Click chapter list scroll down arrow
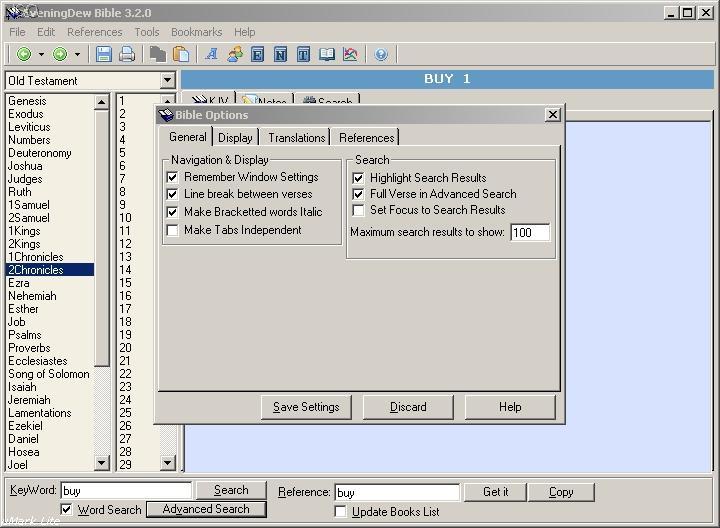Image resolution: width=720 pixels, height=528 pixels. [x=168, y=462]
